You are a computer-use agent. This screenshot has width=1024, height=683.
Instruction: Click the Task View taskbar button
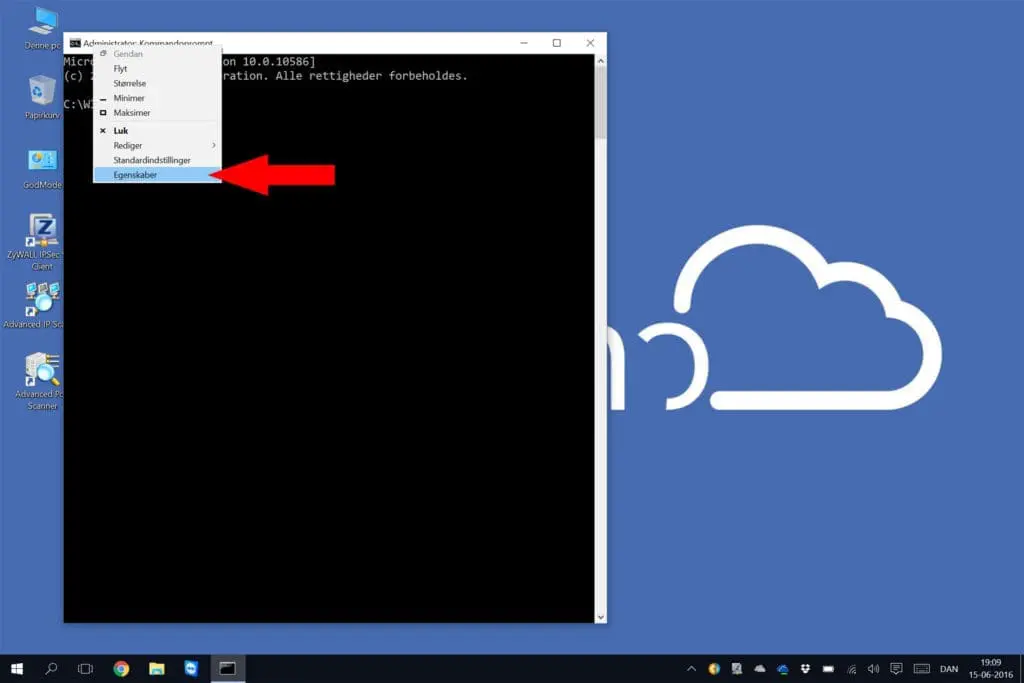click(x=86, y=668)
